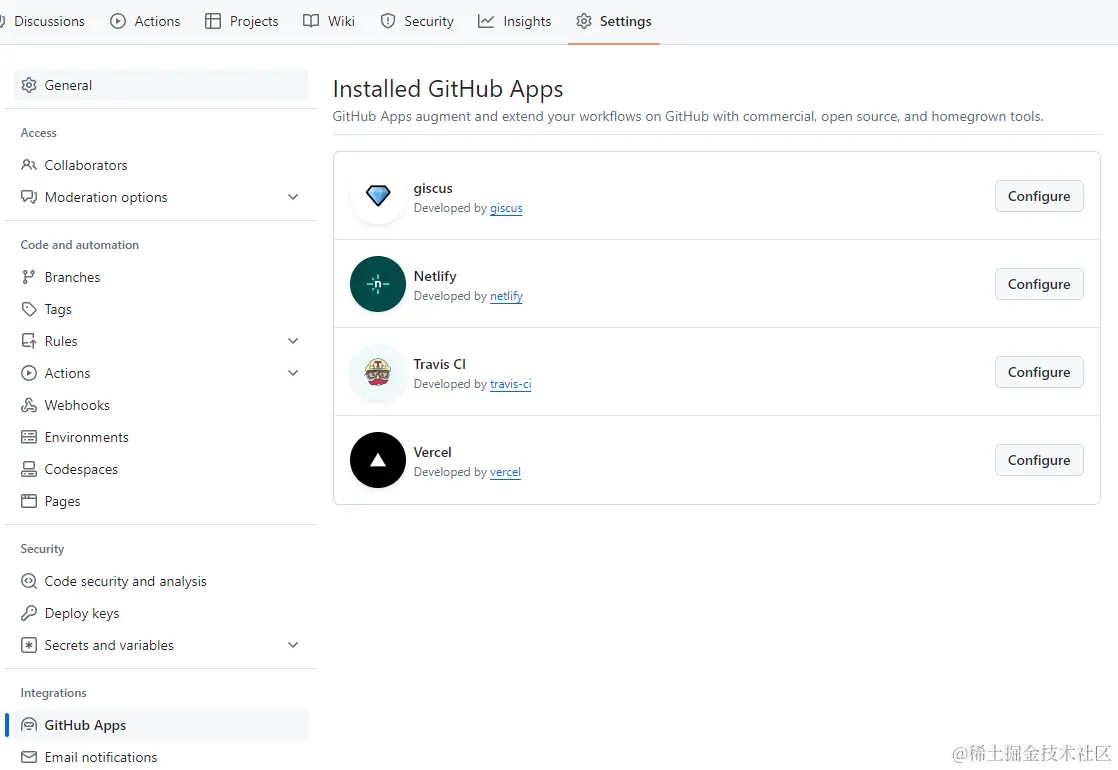Click the Netlify app name text
Viewport: 1118px width, 770px height.
(x=435, y=277)
